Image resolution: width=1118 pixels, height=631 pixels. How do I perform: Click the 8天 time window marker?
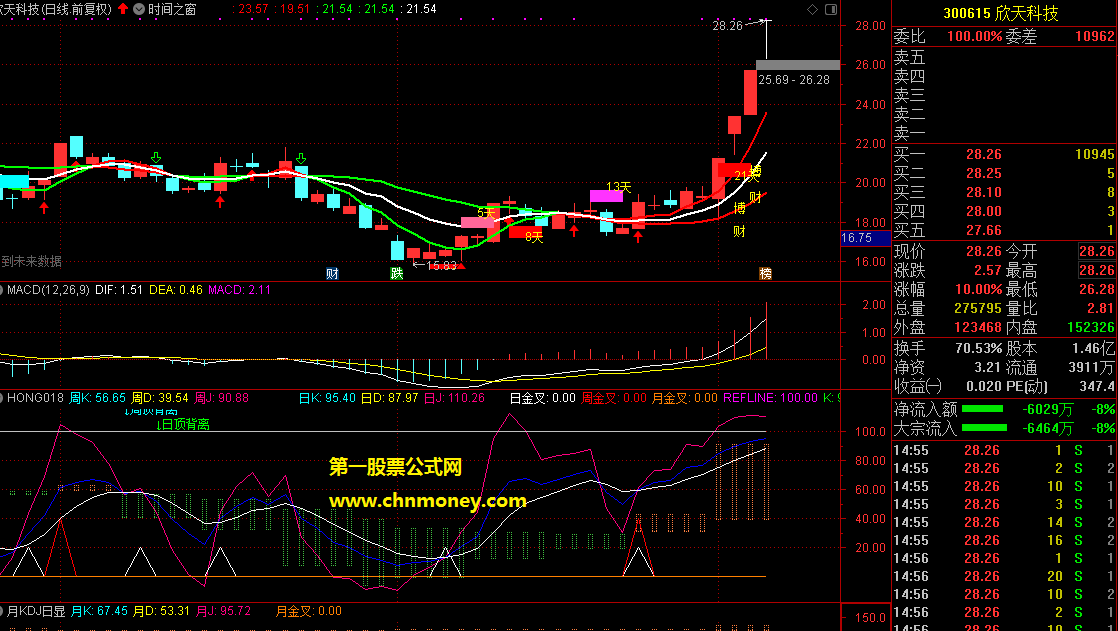pyautogui.click(x=534, y=237)
